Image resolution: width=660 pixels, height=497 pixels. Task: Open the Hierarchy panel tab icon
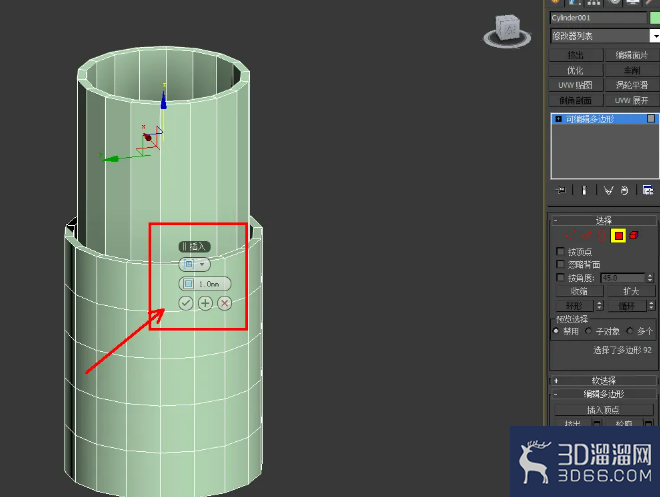[593, 2]
